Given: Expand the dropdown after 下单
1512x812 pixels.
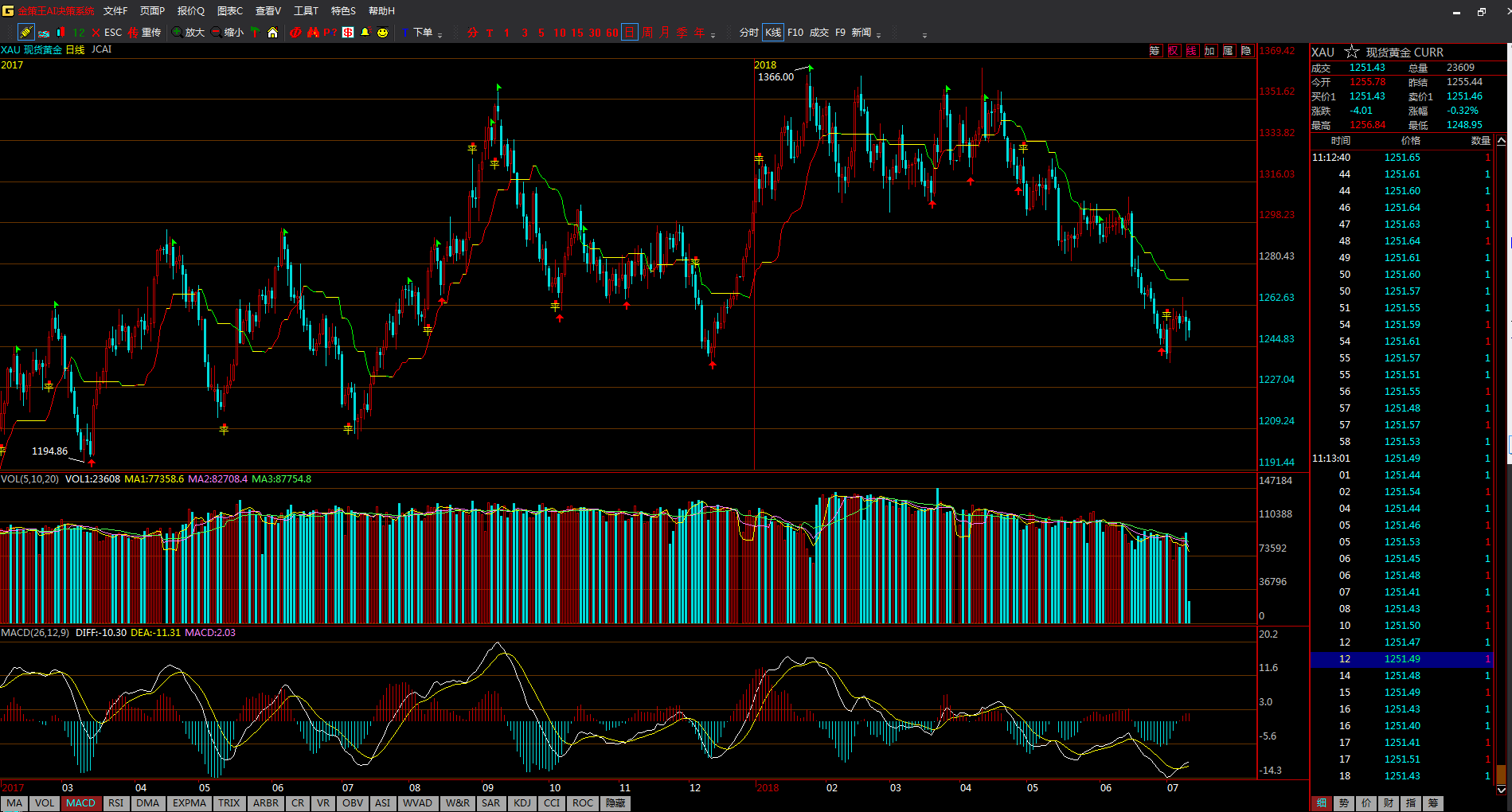Looking at the screenshot, I should [x=440, y=35].
